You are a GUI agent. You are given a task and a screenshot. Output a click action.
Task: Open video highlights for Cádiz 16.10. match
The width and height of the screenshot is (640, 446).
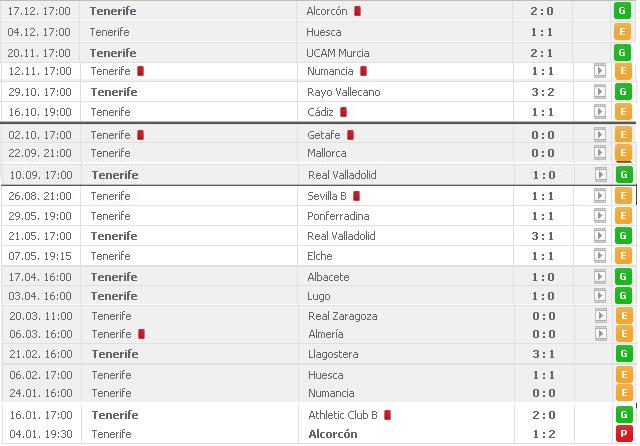[x=600, y=111]
